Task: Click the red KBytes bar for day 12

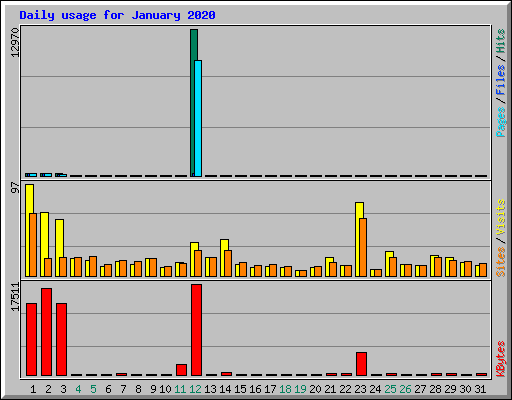Action: click(197, 330)
